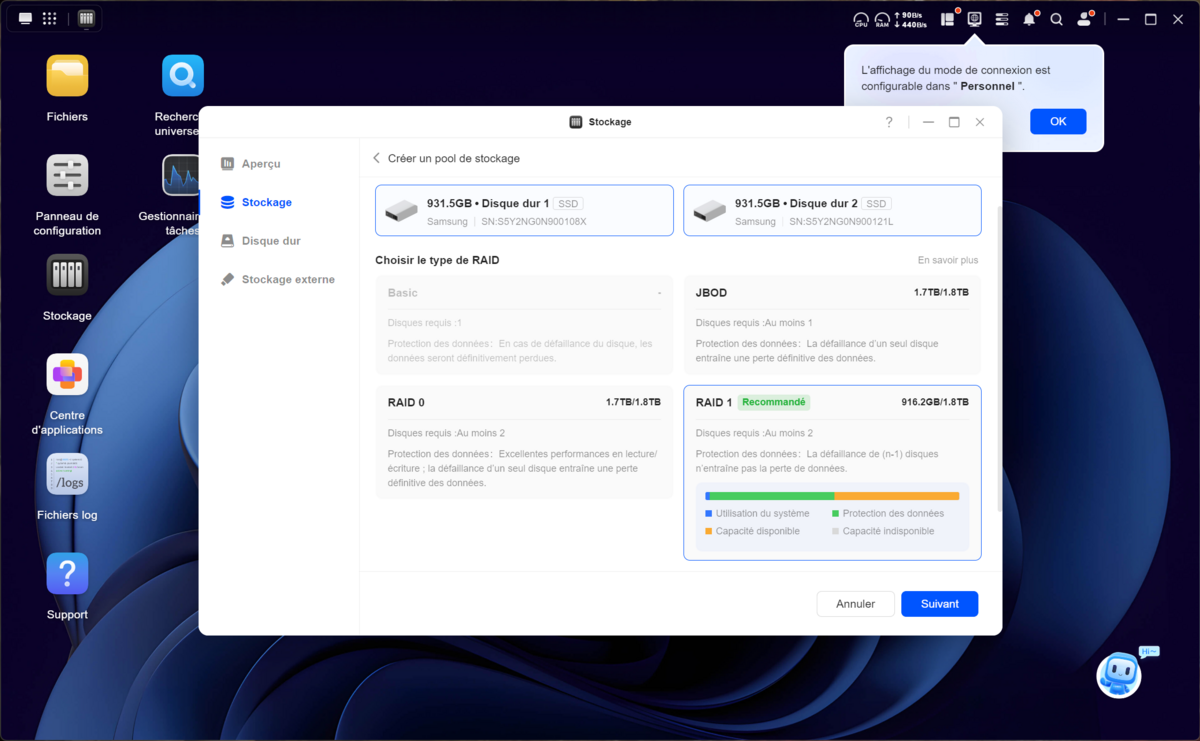Click the Support help icon
The image size is (1200, 741).
tap(67, 575)
